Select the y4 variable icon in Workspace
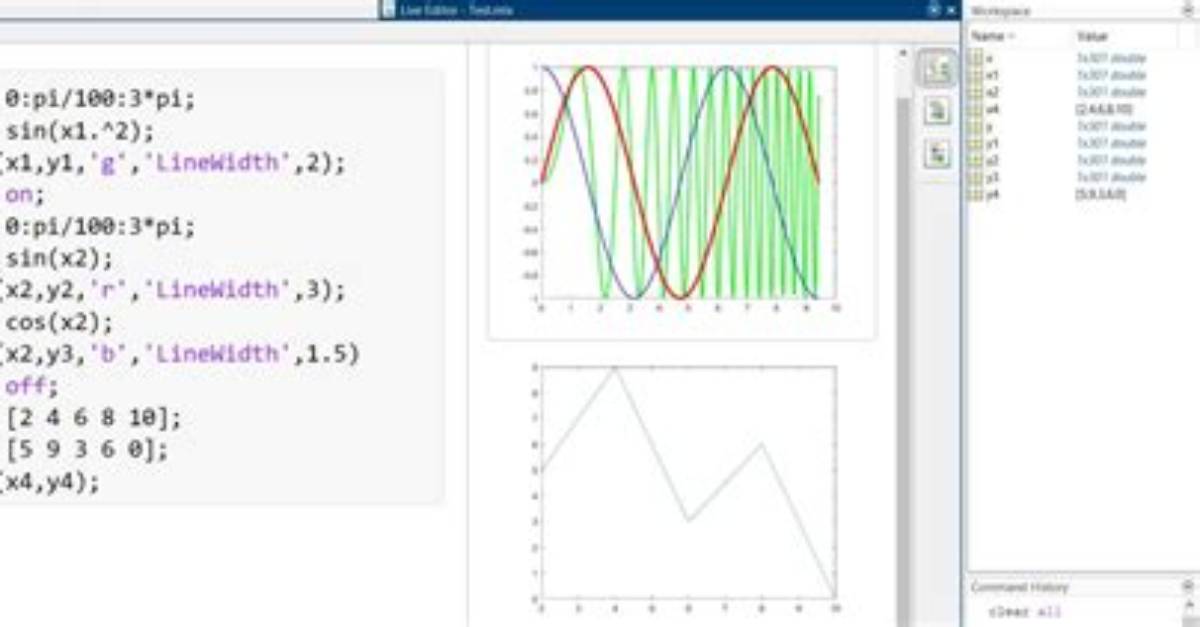This screenshot has width=1200, height=627. [976, 194]
